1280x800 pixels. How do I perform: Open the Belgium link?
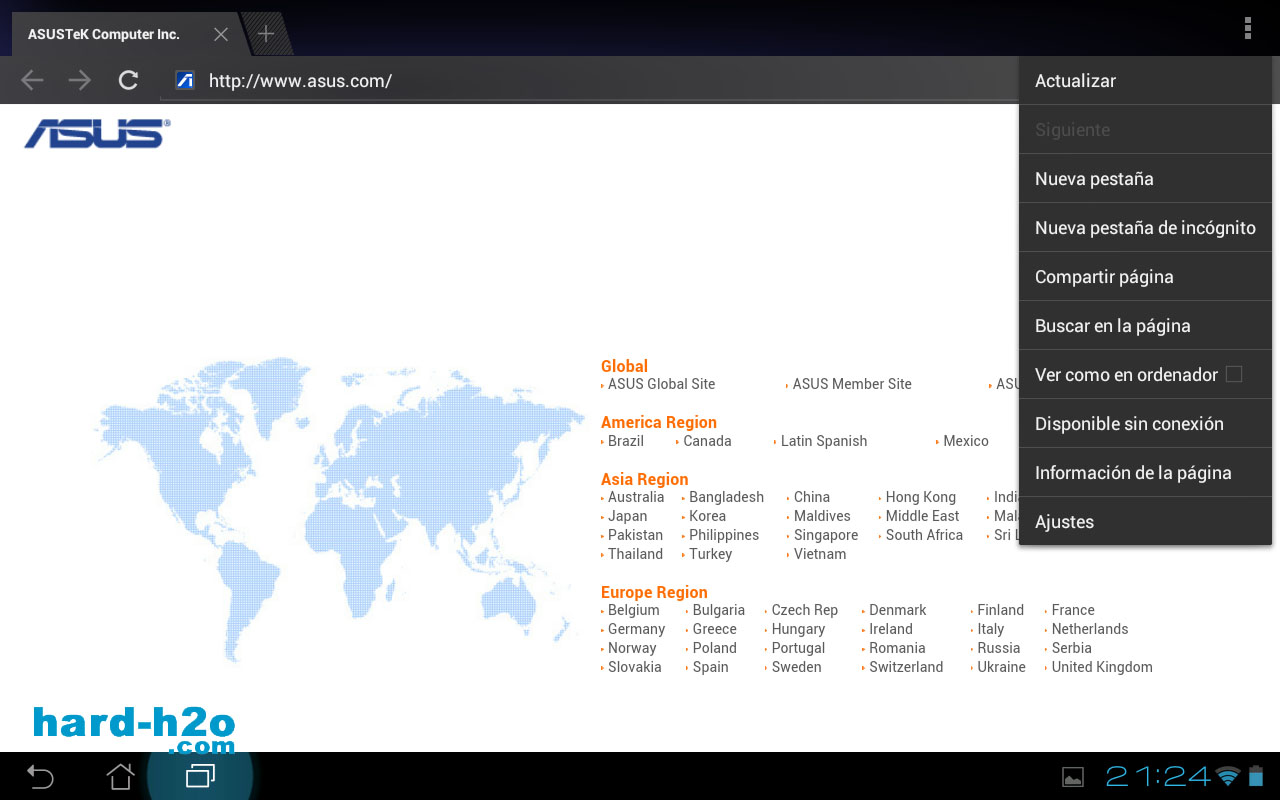[634, 610]
